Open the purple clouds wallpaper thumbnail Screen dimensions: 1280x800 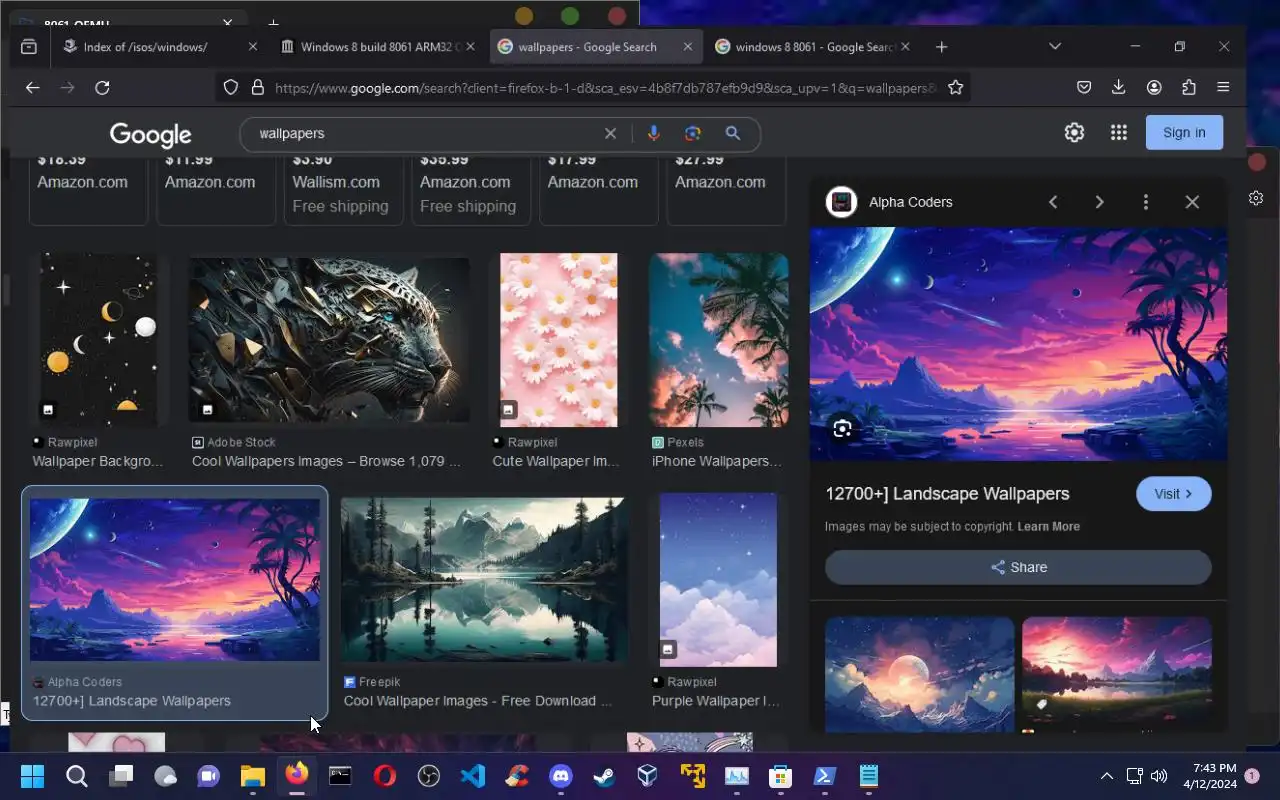[x=718, y=580]
